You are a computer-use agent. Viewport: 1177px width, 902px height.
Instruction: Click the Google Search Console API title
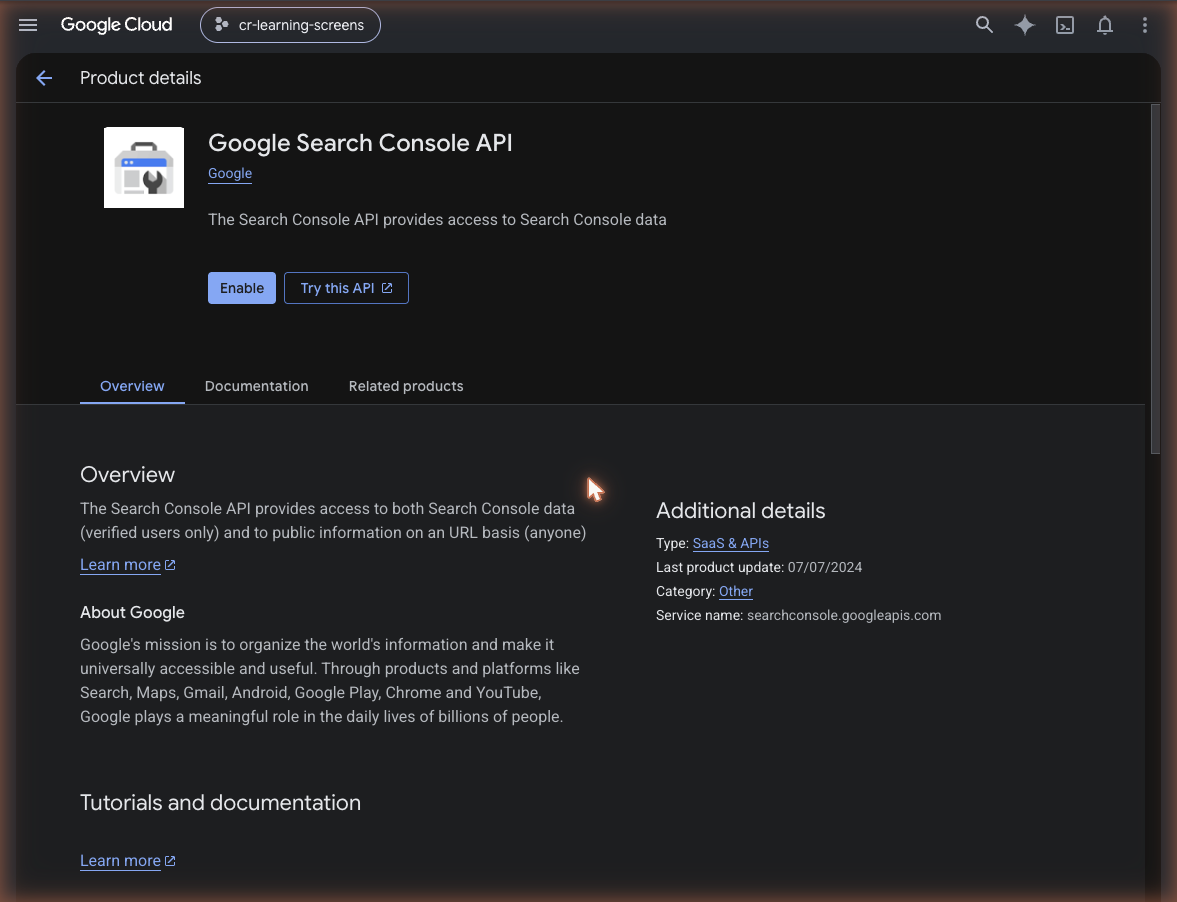pyautogui.click(x=360, y=143)
